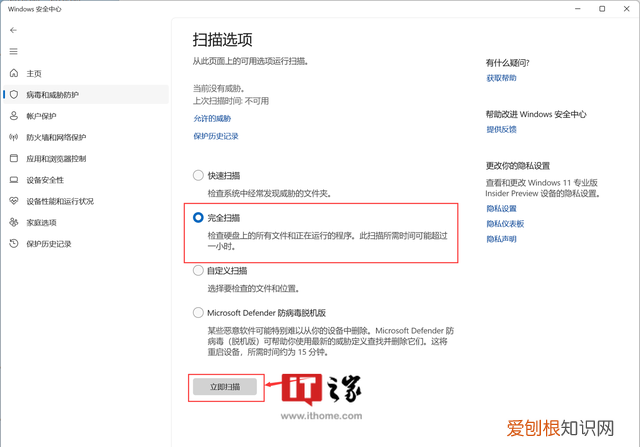
Task: Open 家庭选项 in the sidebar
Action: click(x=85, y=222)
